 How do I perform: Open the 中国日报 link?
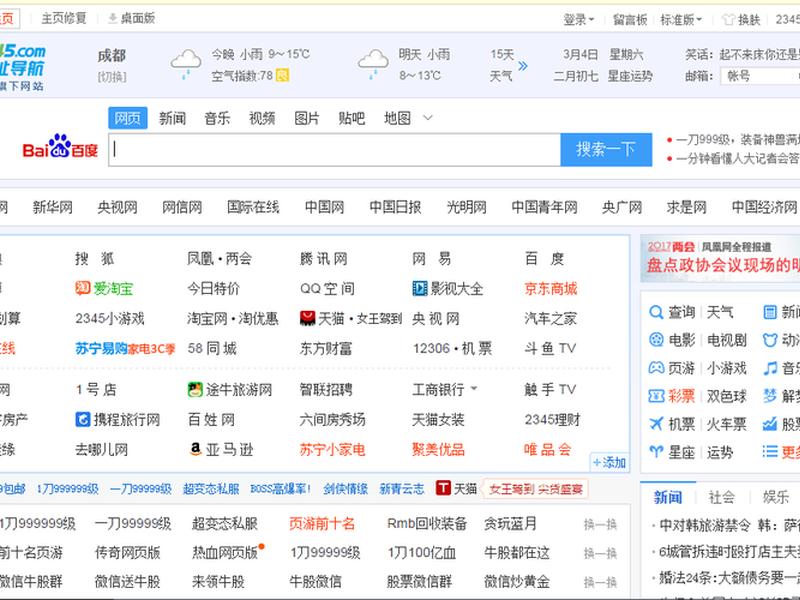(x=395, y=207)
